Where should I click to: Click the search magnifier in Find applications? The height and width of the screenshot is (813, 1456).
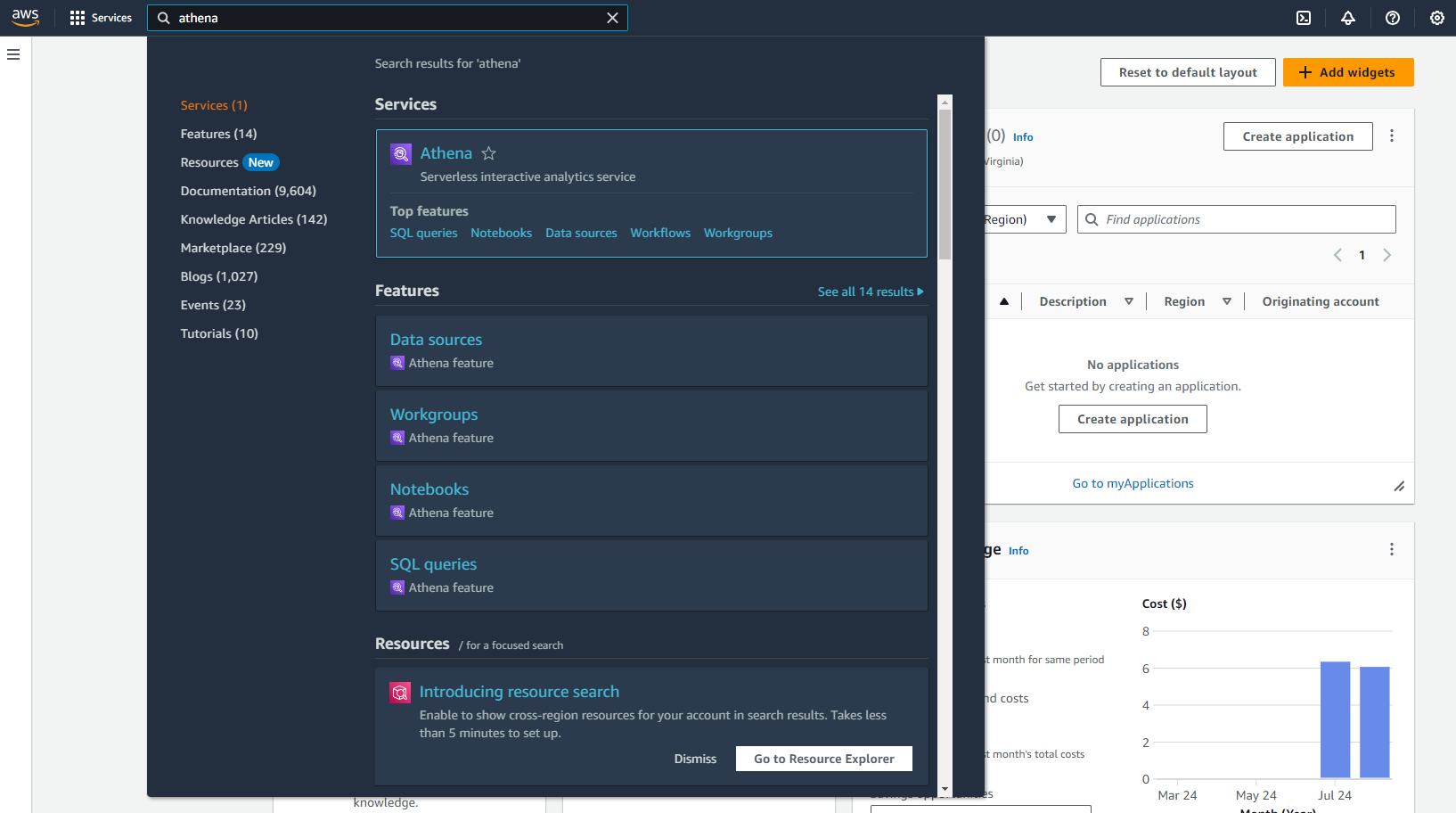(1092, 219)
